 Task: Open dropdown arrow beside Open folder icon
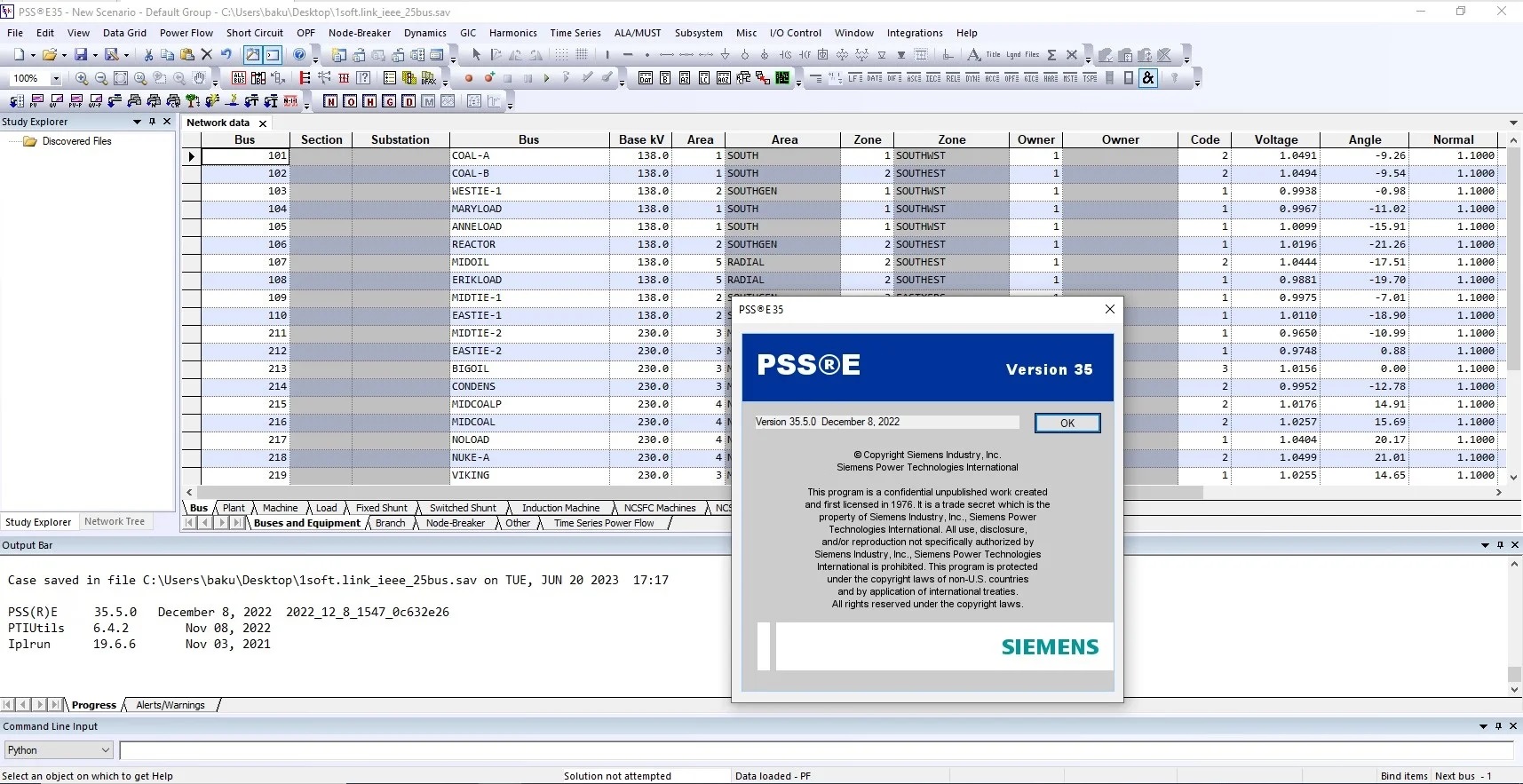64,55
